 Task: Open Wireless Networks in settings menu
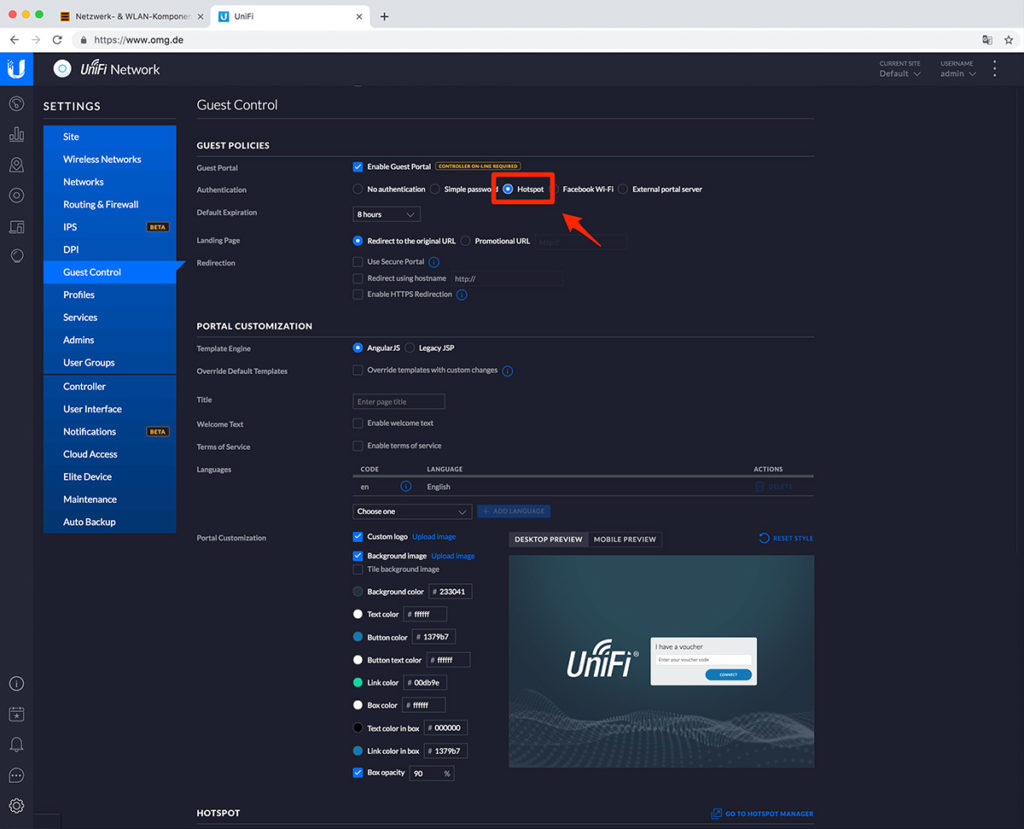(x=110, y=159)
